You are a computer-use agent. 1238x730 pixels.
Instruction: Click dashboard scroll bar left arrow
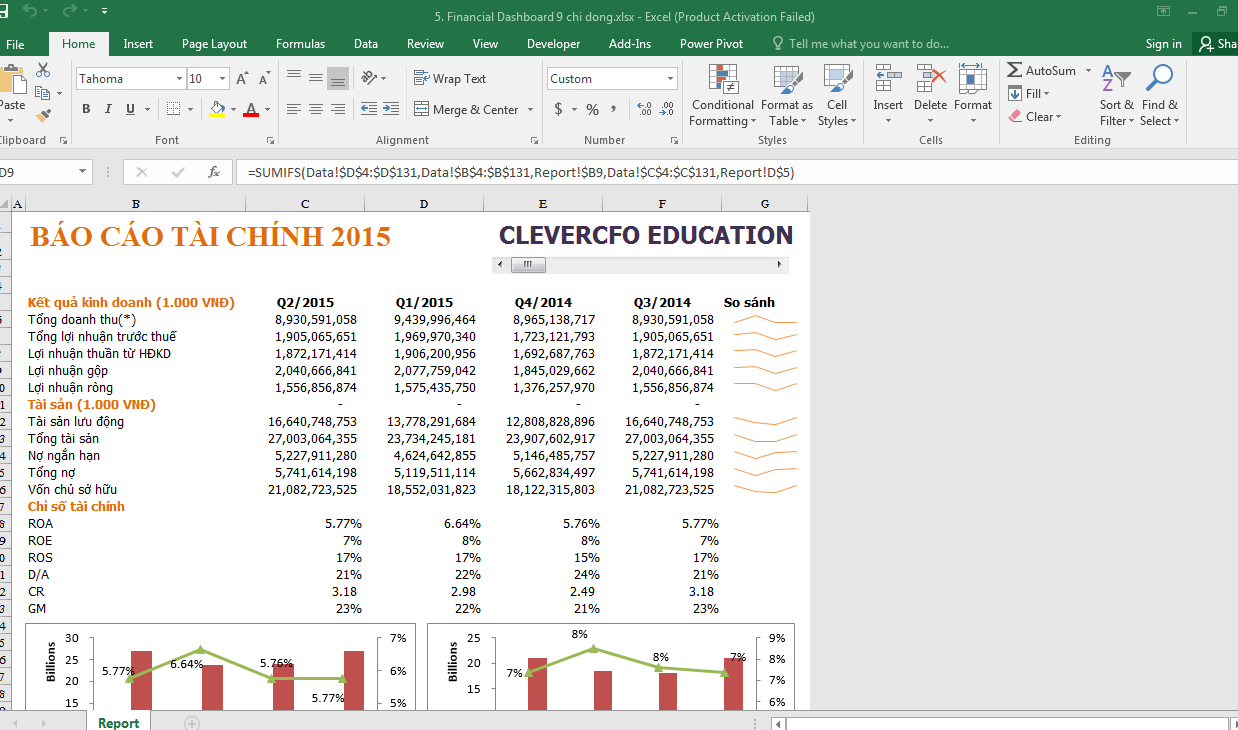pyautogui.click(x=501, y=265)
